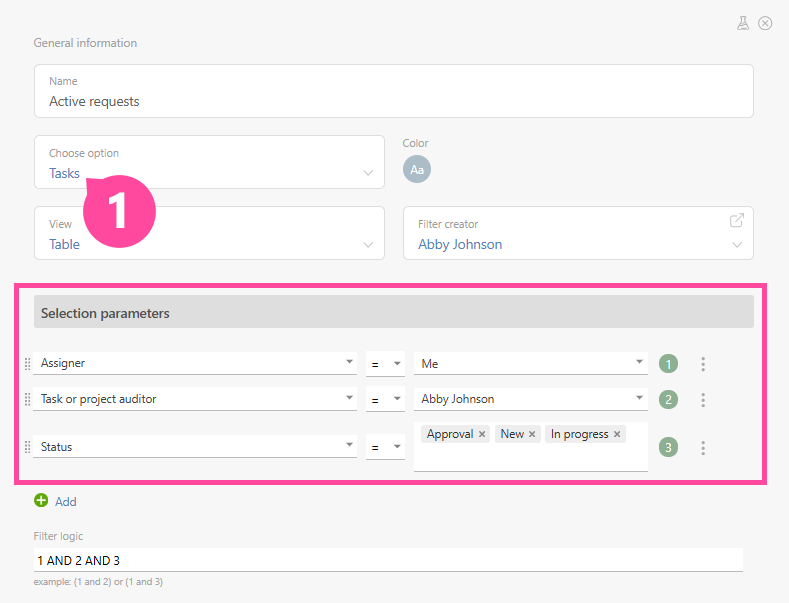Close the filter settings panel
789x603 pixels.
coord(765,23)
